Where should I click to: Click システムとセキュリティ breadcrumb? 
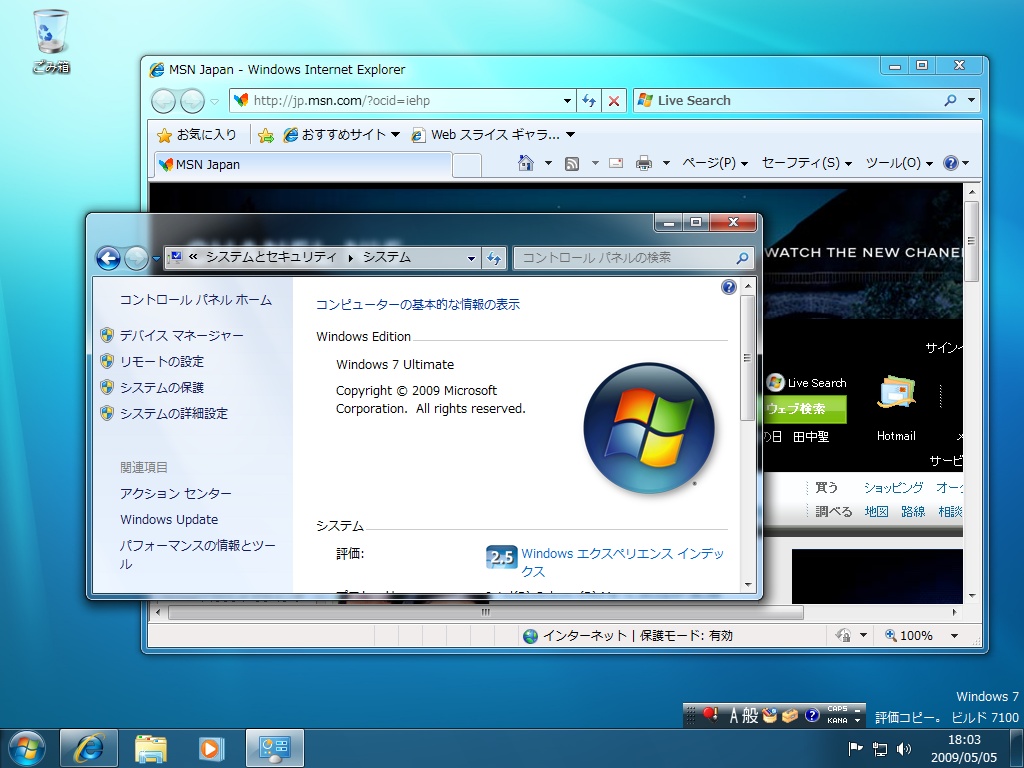pyautogui.click(x=271, y=257)
